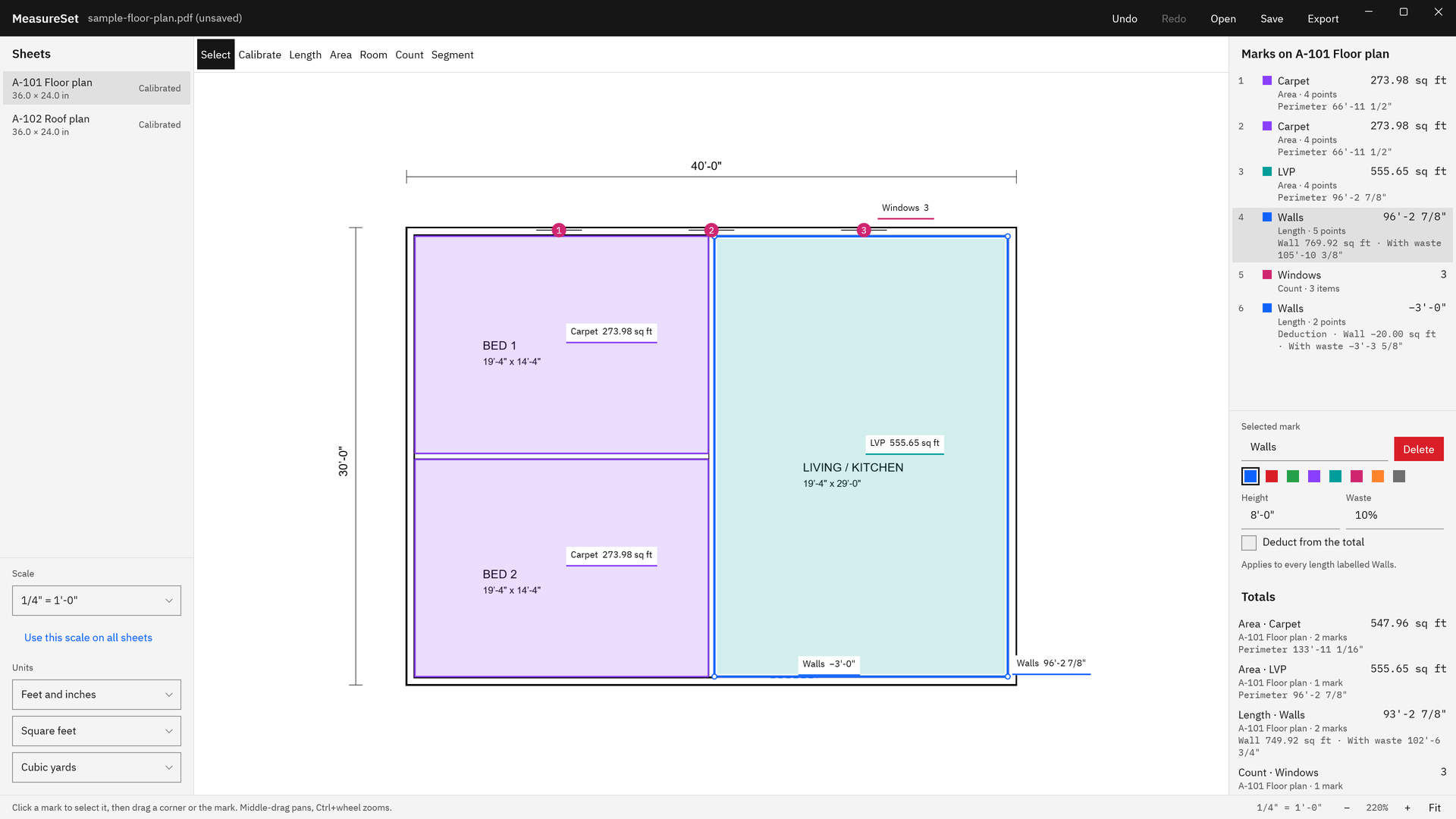
Task: Switch to the Calibrate tool
Action: 259,55
